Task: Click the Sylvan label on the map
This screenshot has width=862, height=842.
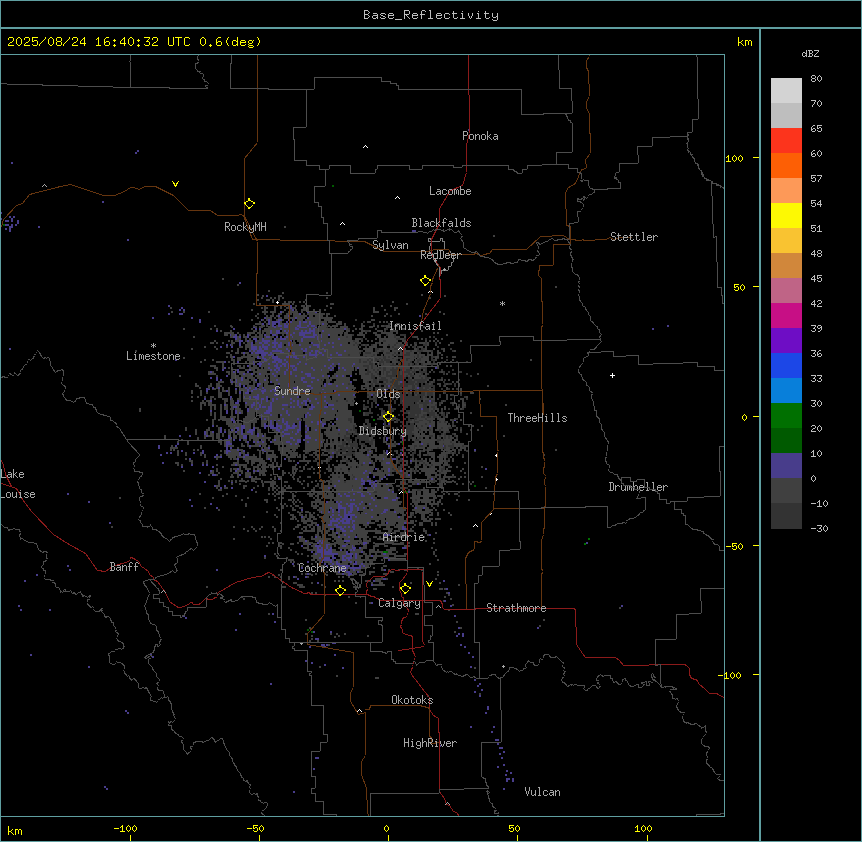Action: point(390,245)
